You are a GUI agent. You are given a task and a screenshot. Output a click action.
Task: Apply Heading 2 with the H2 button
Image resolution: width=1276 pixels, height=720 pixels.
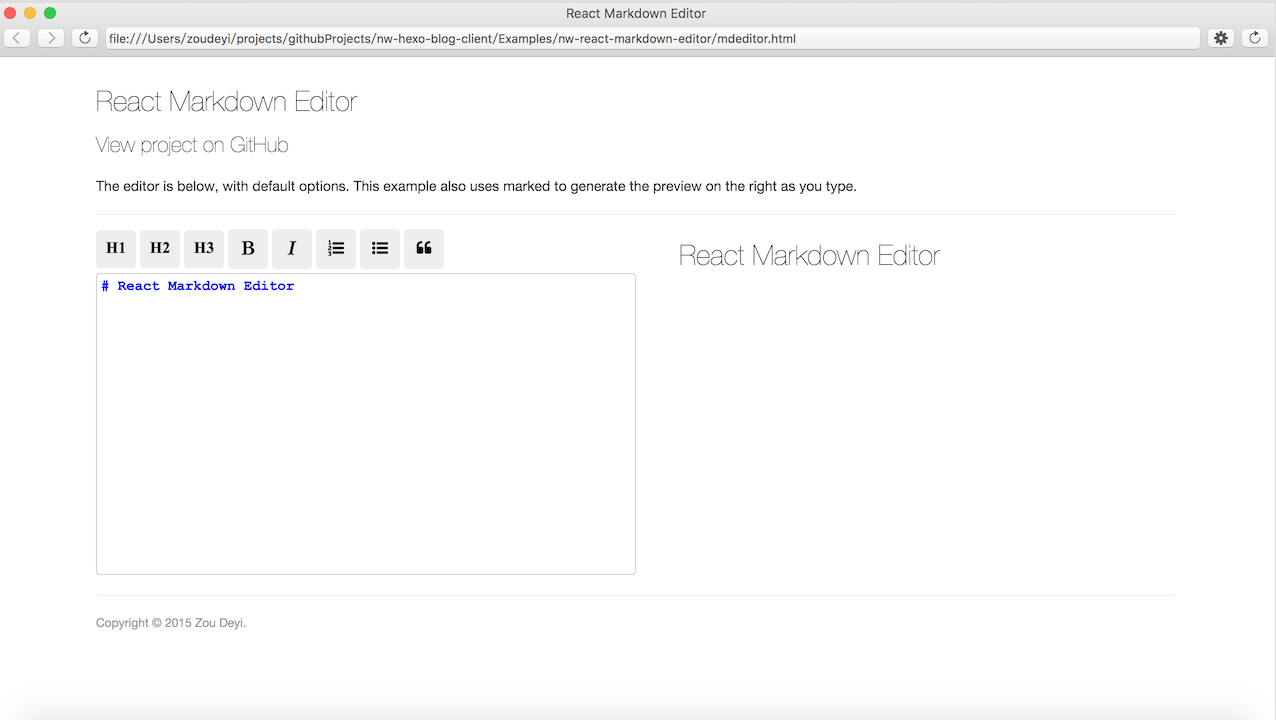click(160, 249)
